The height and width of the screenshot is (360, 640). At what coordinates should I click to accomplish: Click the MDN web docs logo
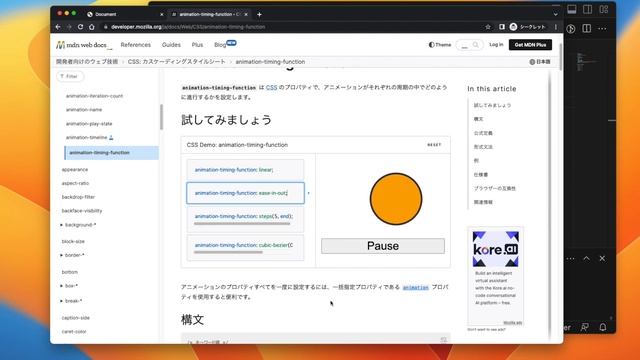[x=84, y=45]
